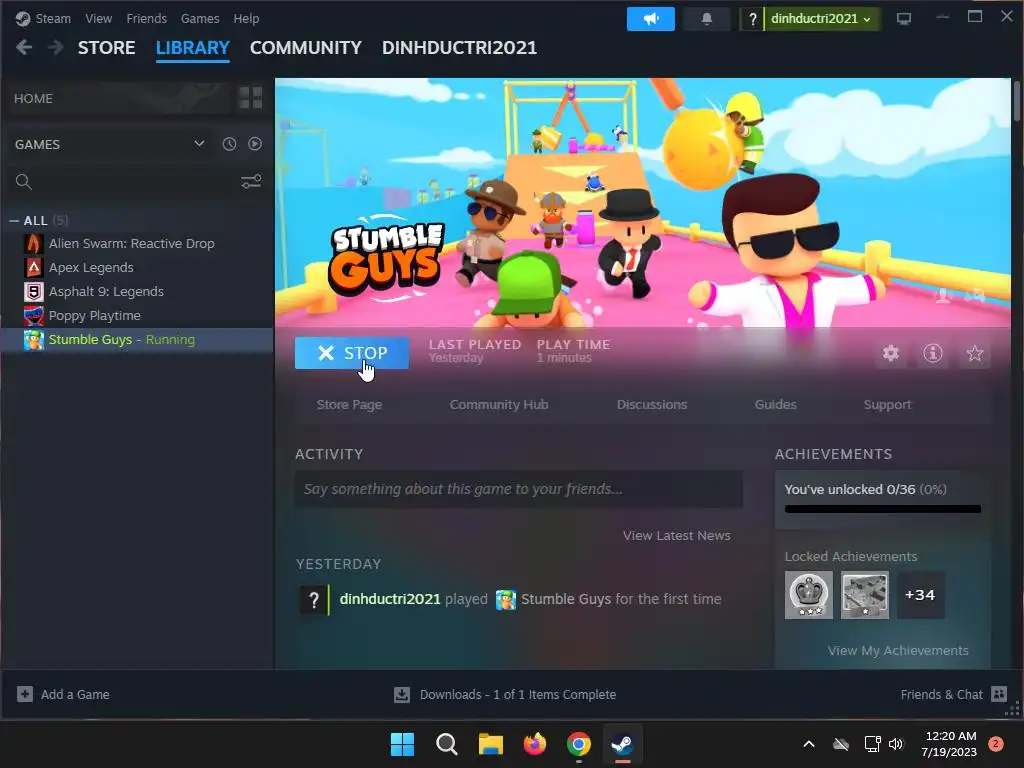Visit the Community Hub link
The image size is (1024, 768).
click(x=499, y=405)
